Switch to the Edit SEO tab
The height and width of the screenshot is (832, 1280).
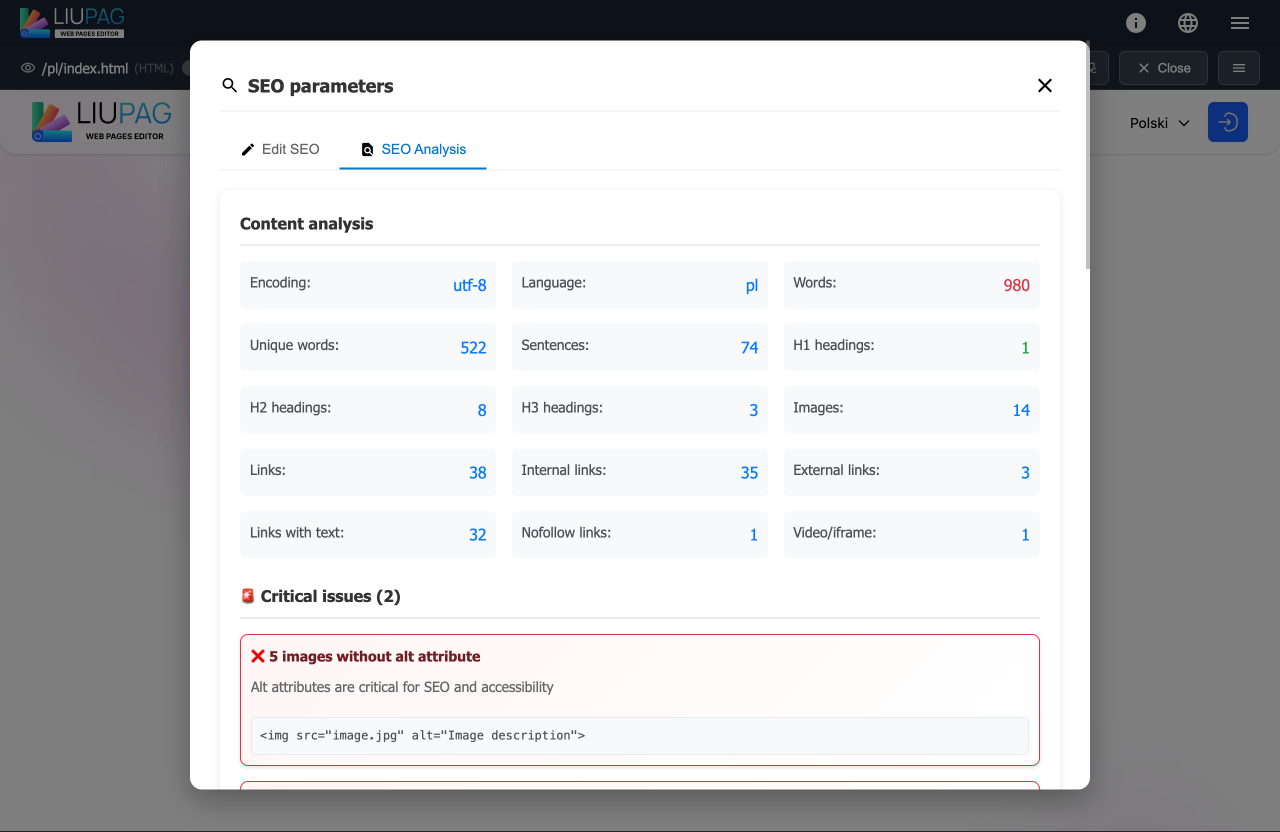[x=280, y=149]
